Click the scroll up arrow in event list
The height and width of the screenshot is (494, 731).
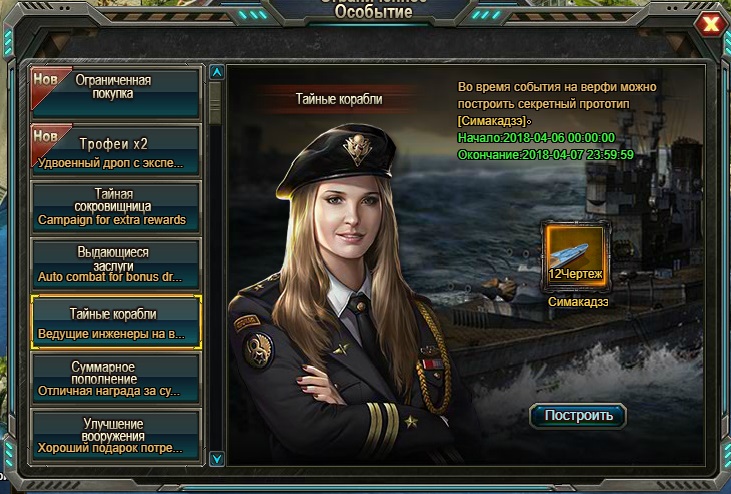coord(217,72)
